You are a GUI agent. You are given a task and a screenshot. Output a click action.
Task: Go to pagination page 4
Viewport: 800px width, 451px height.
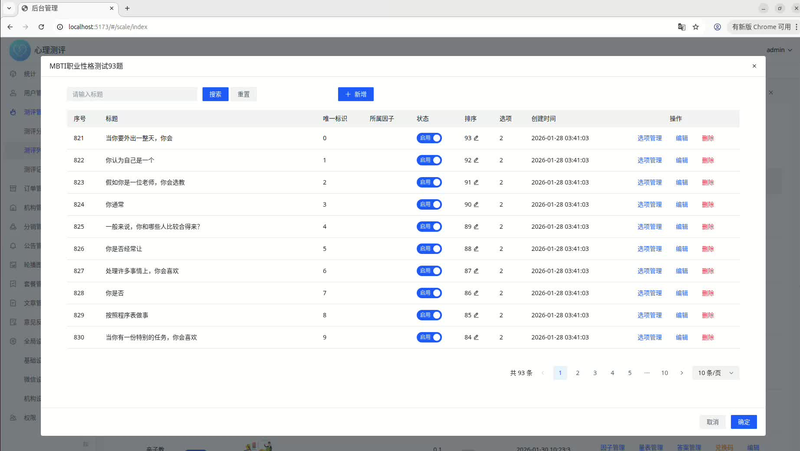point(612,373)
